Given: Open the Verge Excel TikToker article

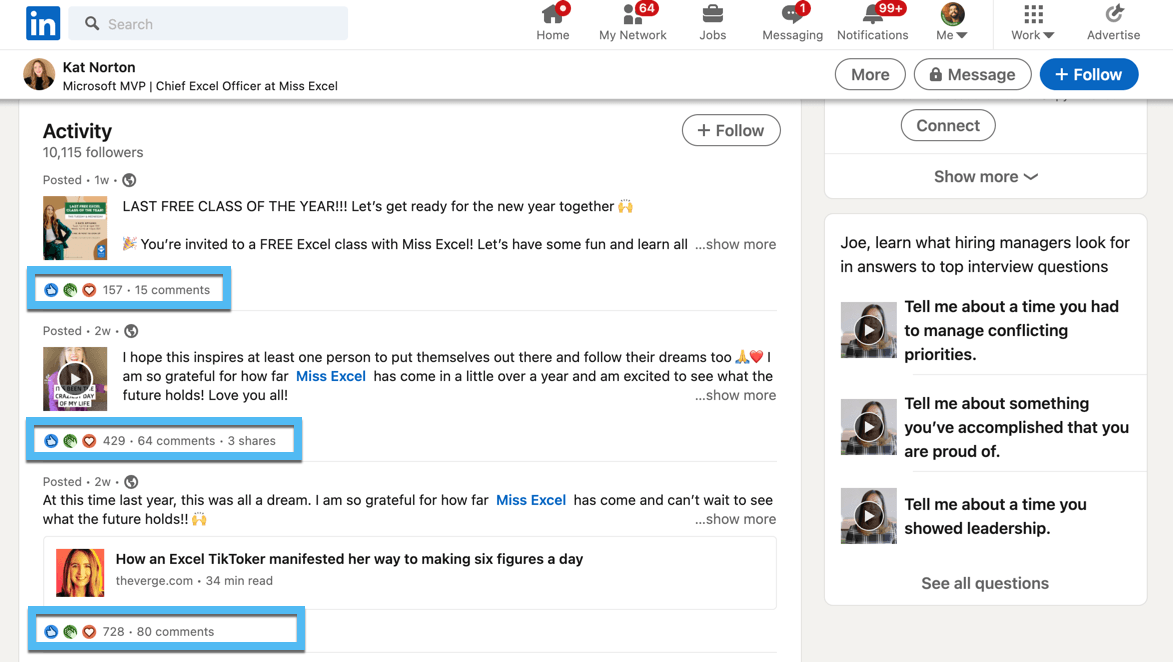Looking at the screenshot, I should pos(349,560).
